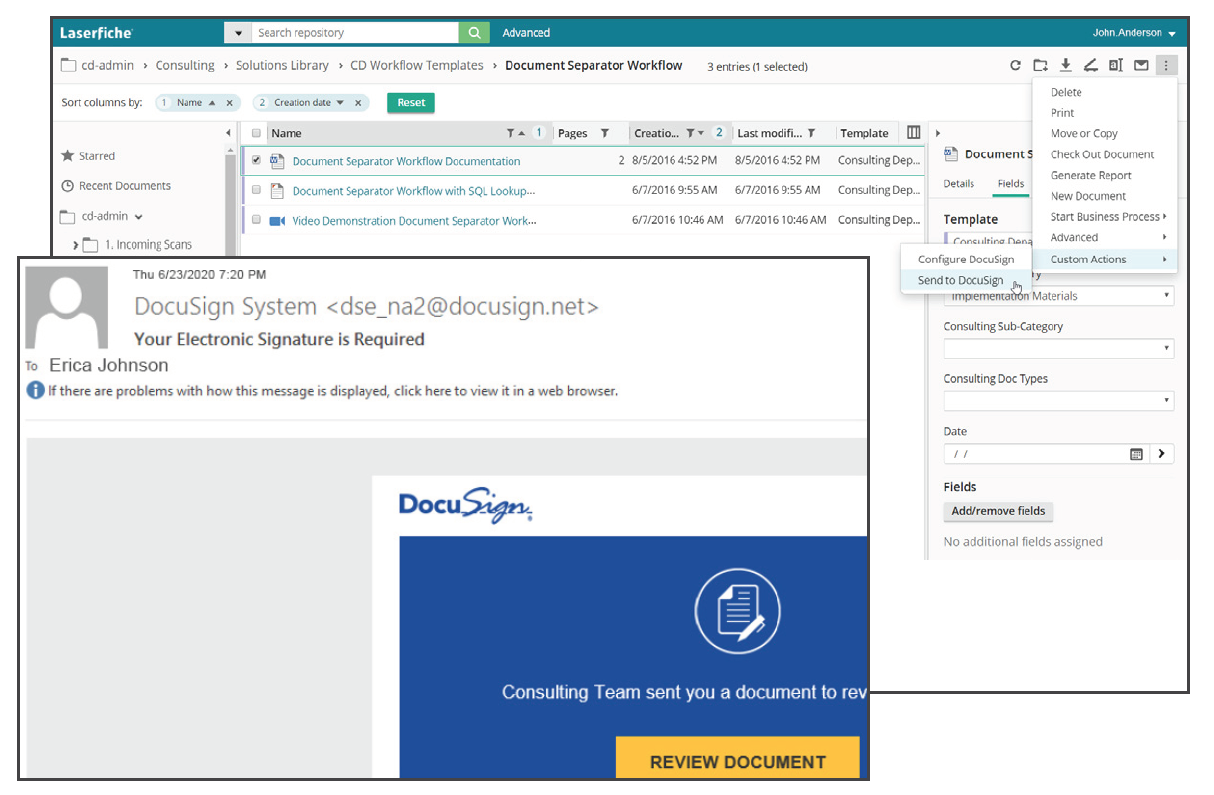Click the cd-admin folder icon in the breadcrumb
The width and height of the screenshot is (1214, 795).
(x=68, y=66)
